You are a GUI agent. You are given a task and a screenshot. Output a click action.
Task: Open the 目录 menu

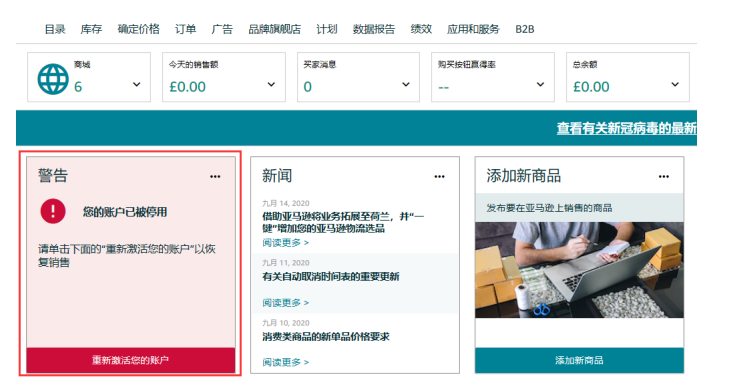[x=55, y=29]
